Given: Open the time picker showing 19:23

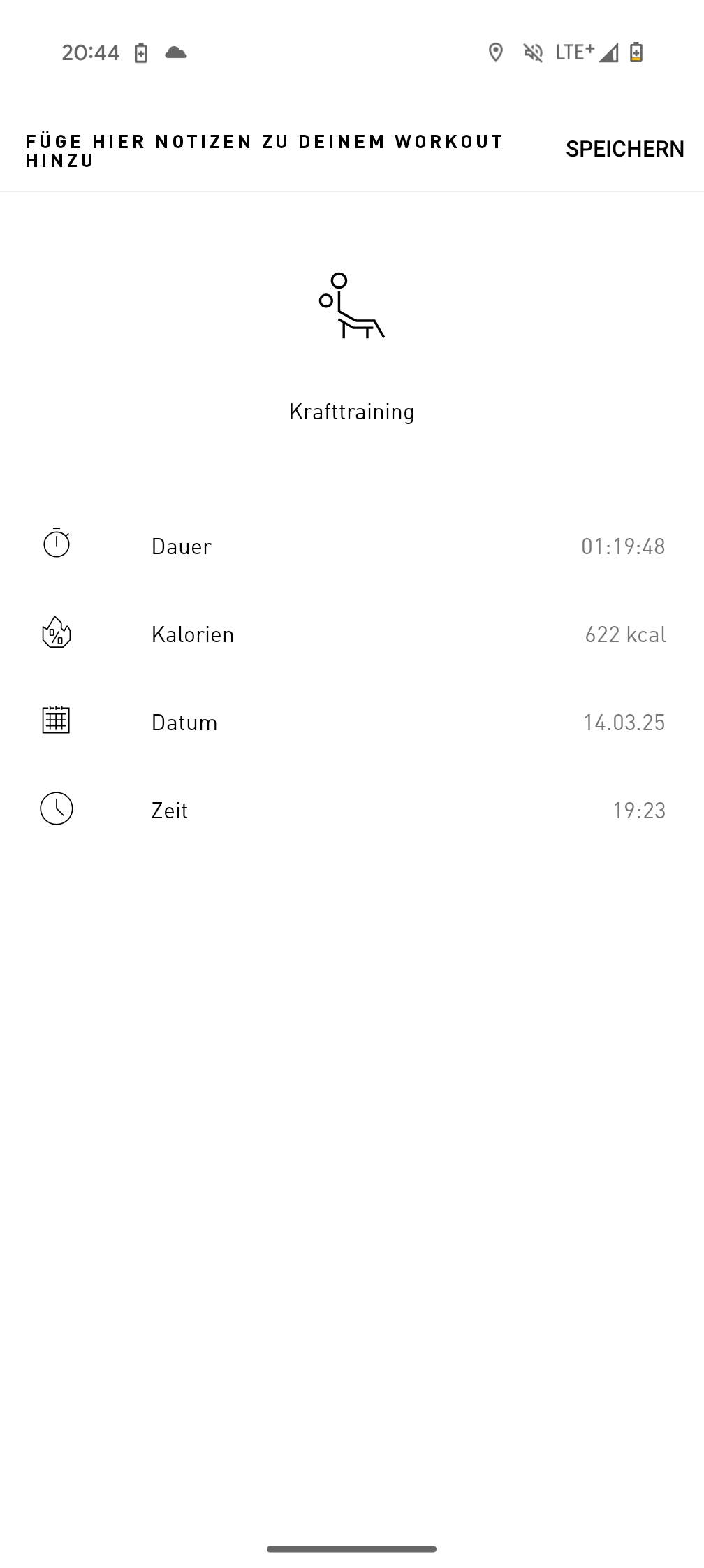Looking at the screenshot, I should (x=639, y=811).
